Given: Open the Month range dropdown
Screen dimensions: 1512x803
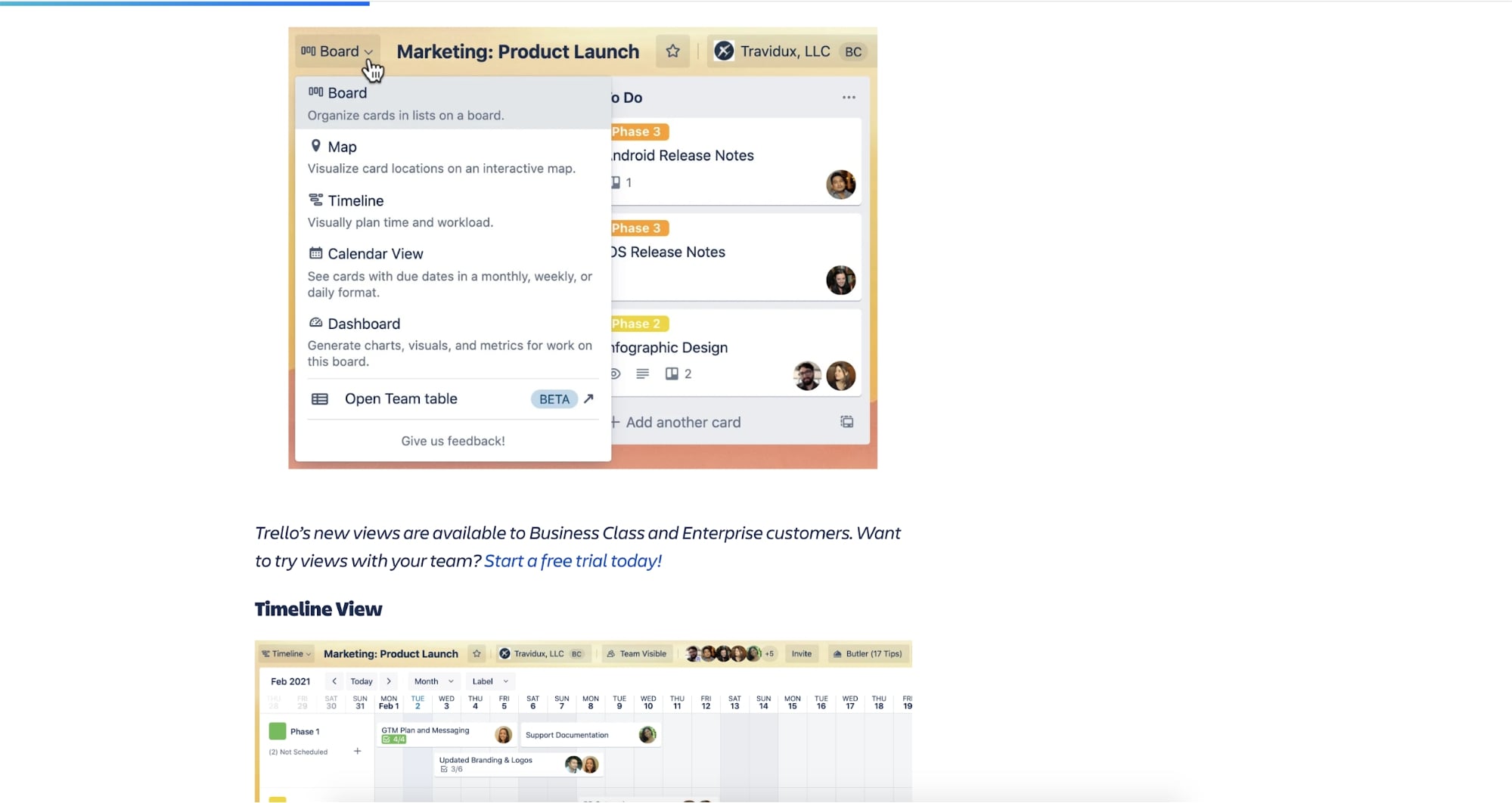Looking at the screenshot, I should (x=433, y=681).
